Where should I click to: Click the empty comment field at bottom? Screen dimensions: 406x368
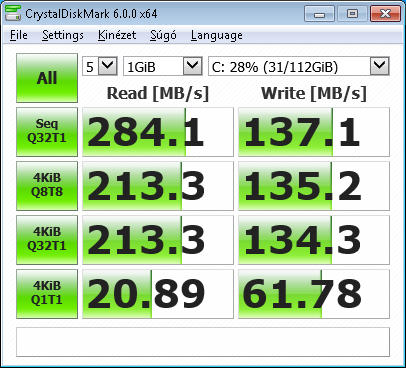(203, 342)
